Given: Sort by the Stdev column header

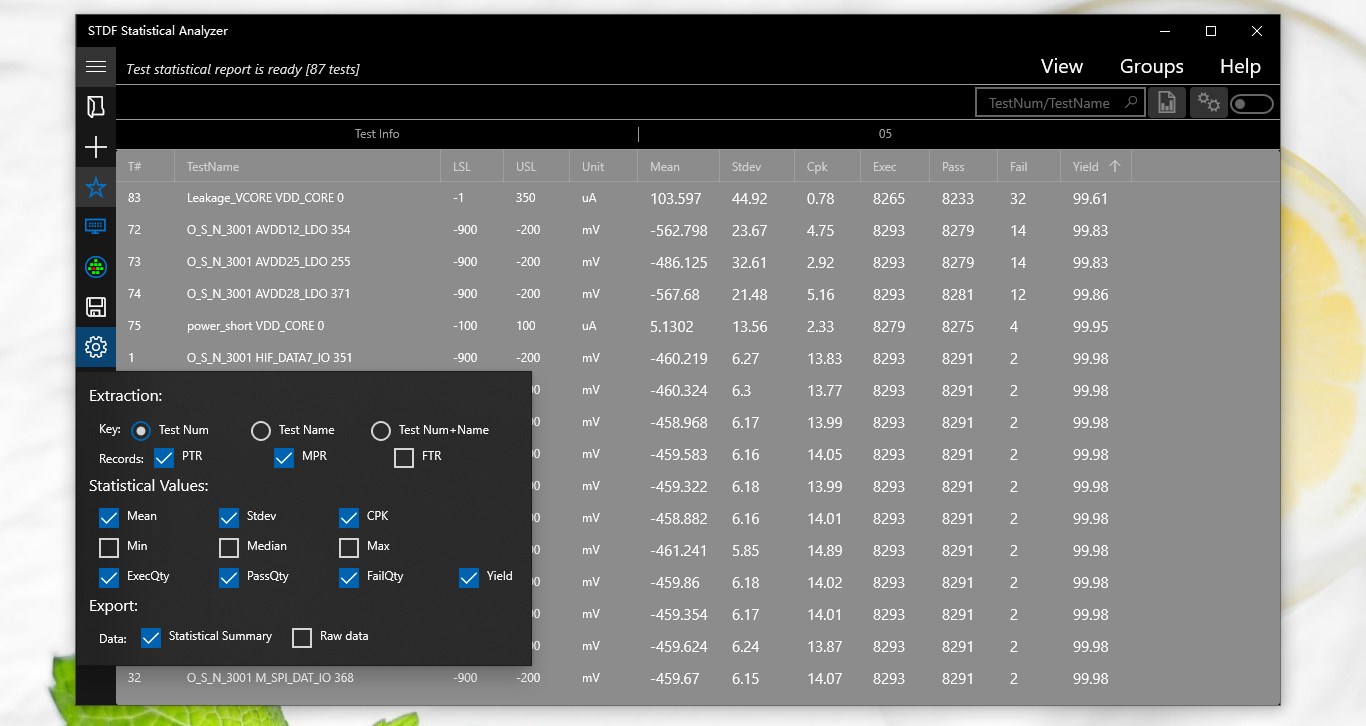Looking at the screenshot, I should tap(757, 166).
